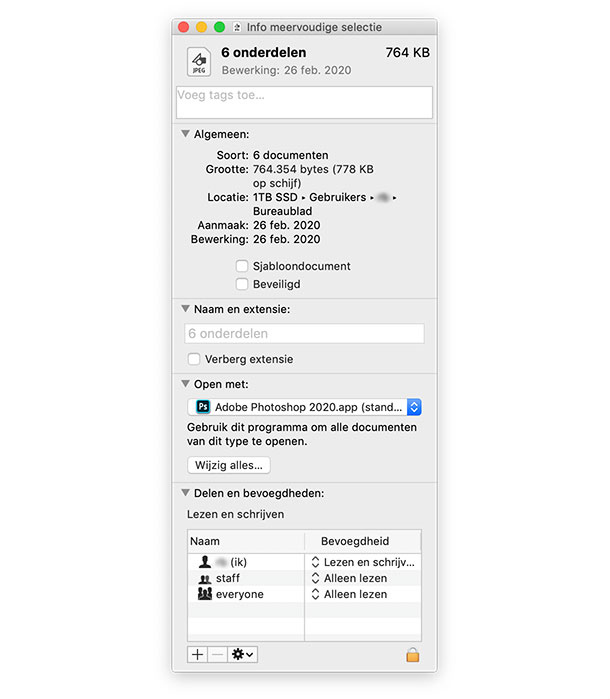Toggle the Beveiligd checkbox
The height and width of the screenshot is (699, 610).
pos(242,284)
